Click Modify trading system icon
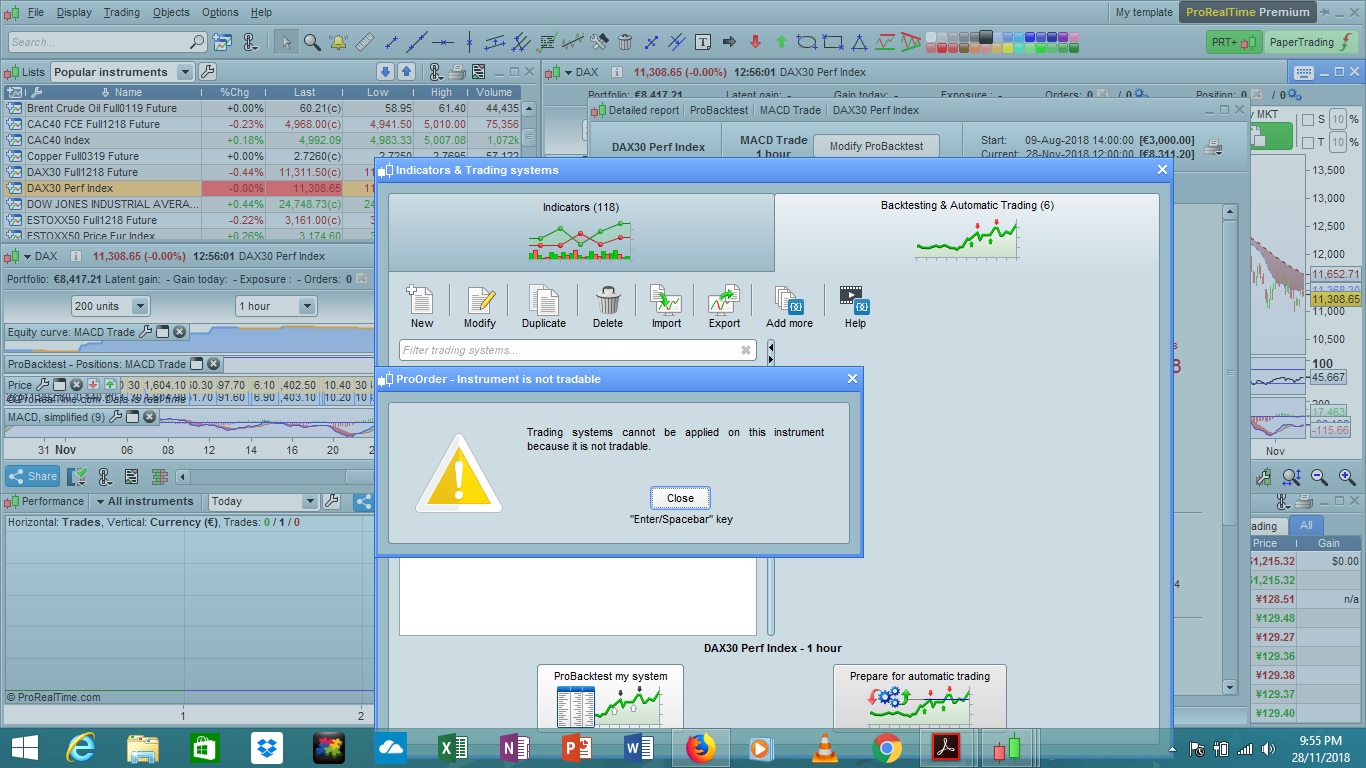Viewport: 1366px width, 768px height. (480, 306)
